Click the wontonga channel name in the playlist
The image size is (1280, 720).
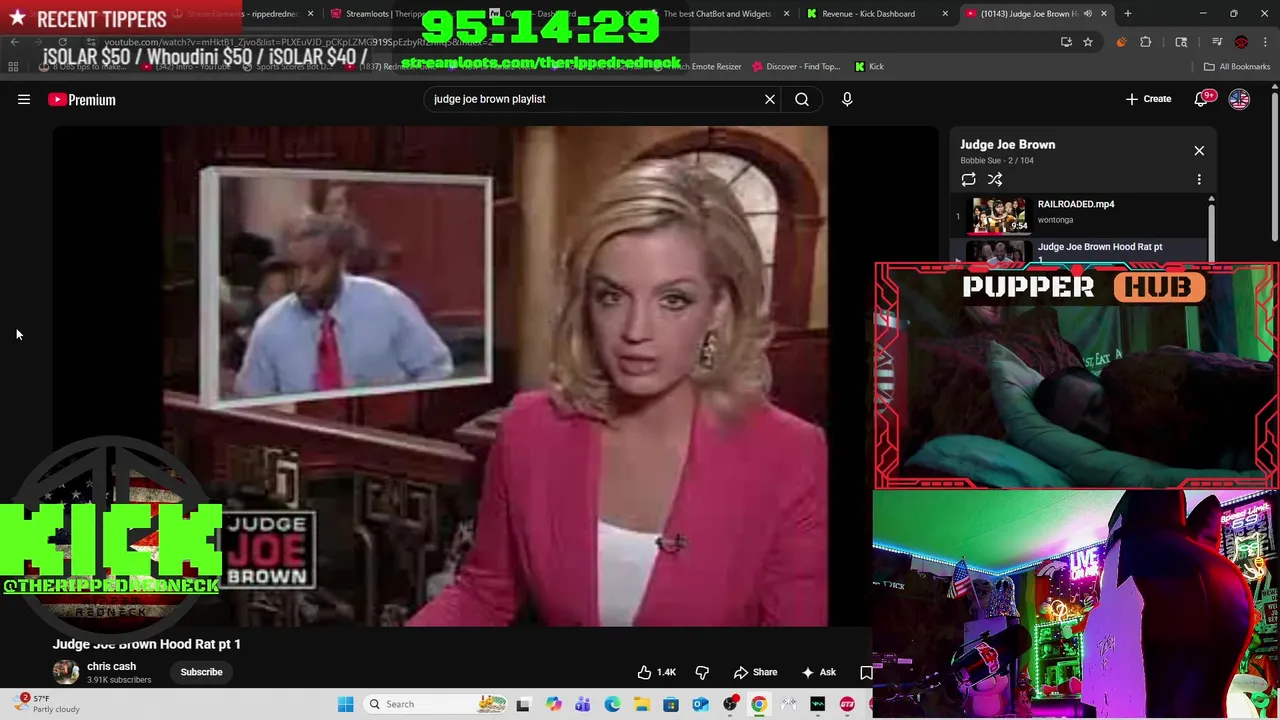pyautogui.click(x=1055, y=220)
